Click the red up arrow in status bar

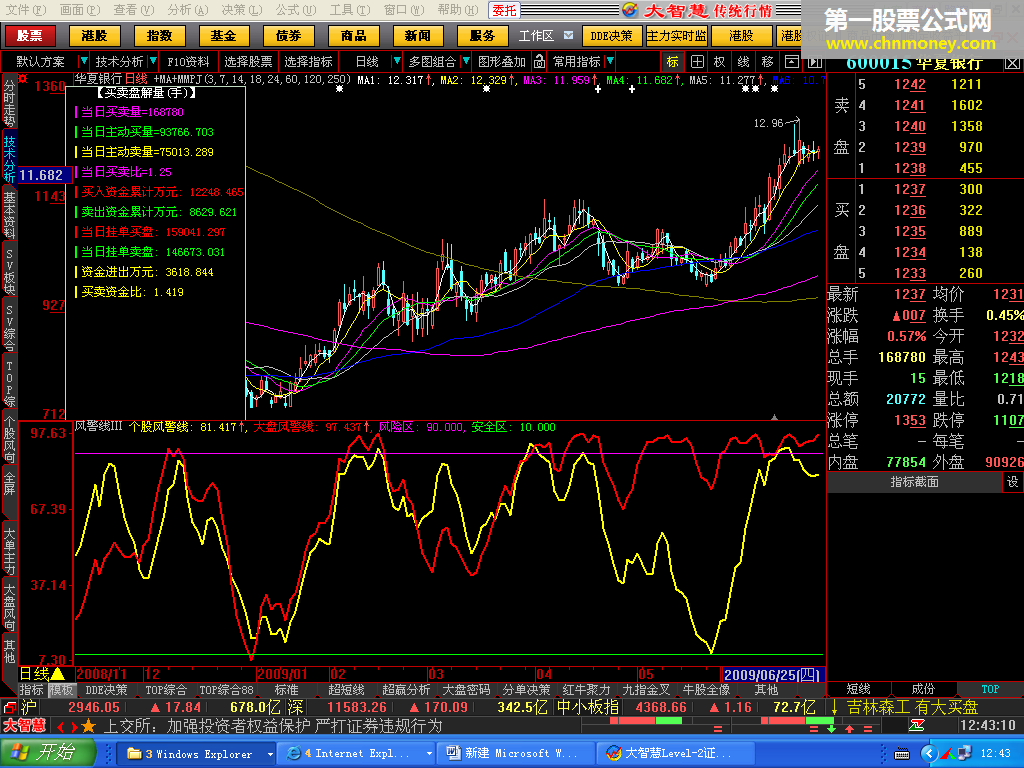click(x=849, y=728)
